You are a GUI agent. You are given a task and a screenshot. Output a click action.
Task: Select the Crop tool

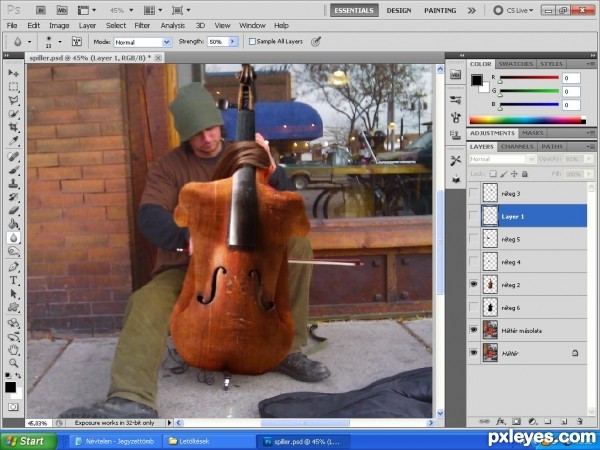click(x=13, y=127)
